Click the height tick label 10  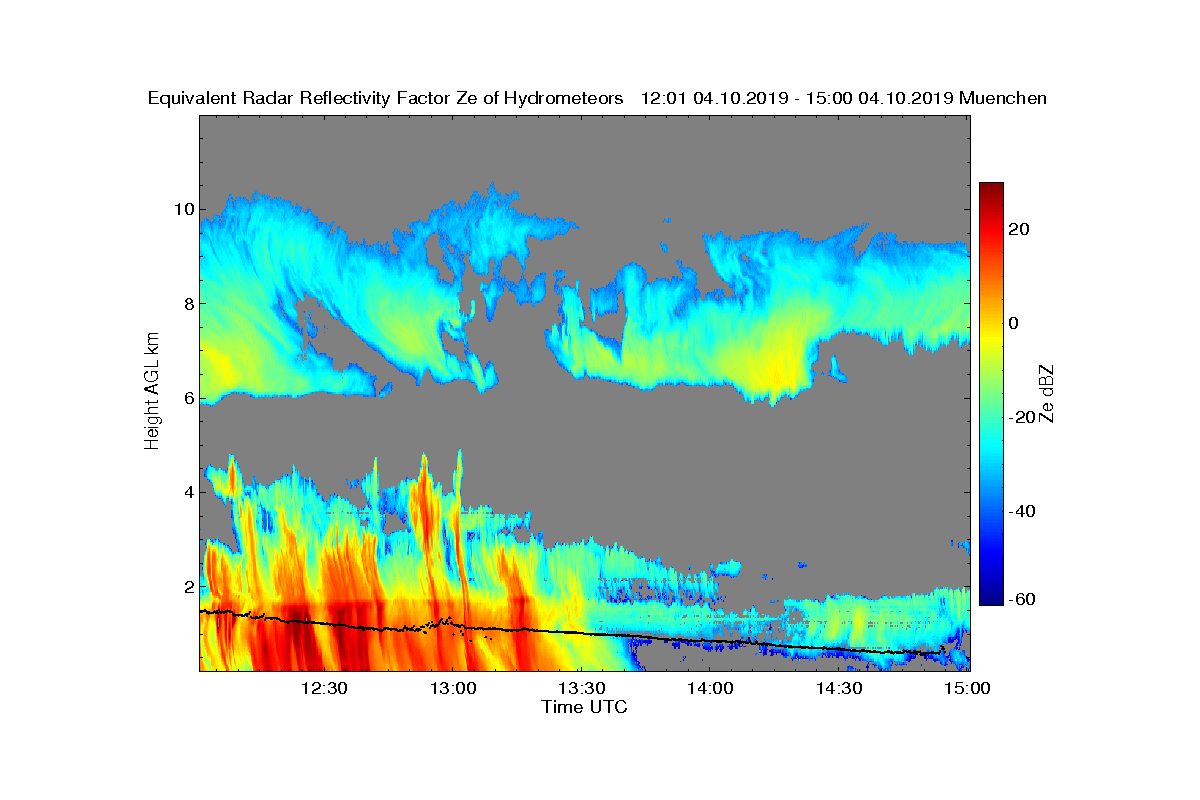point(183,209)
